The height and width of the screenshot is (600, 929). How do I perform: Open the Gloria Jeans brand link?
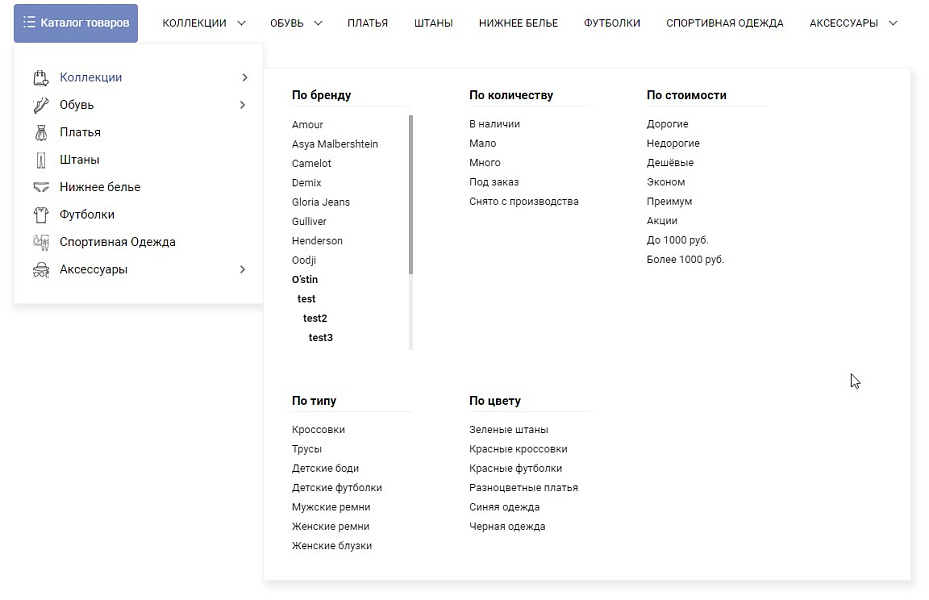(x=321, y=202)
